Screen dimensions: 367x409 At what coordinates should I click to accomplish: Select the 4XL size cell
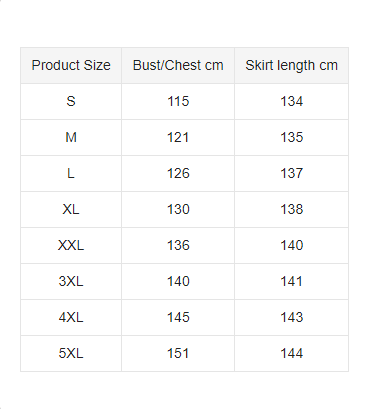tap(71, 317)
